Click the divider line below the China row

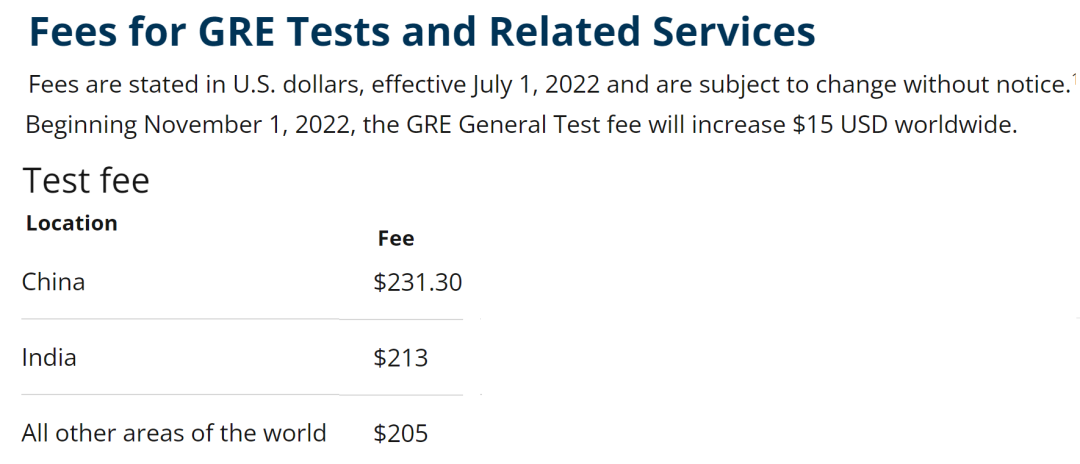pyautogui.click(x=242, y=319)
